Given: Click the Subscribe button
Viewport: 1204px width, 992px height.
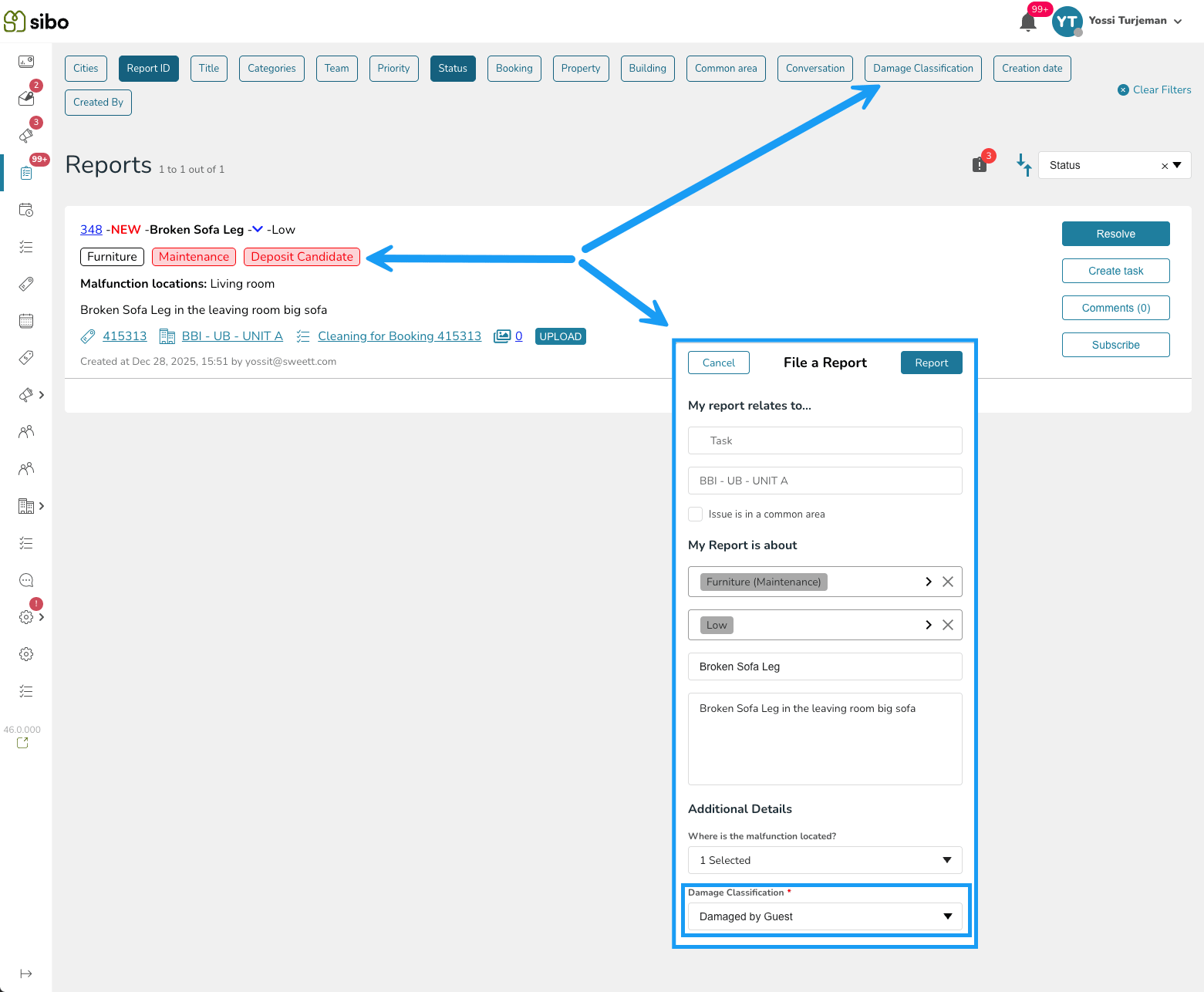Looking at the screenshot, I should click(x=1116, y=345).
